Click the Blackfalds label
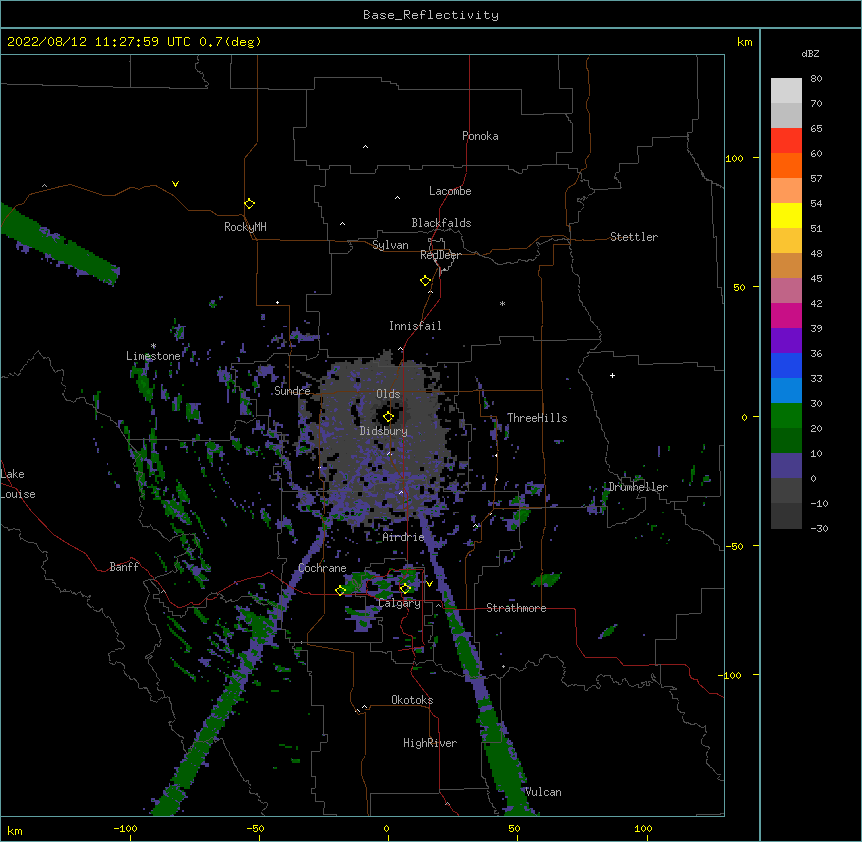Image resolution: width=862 pixels, height=842 pixels. tap(441, 223)
